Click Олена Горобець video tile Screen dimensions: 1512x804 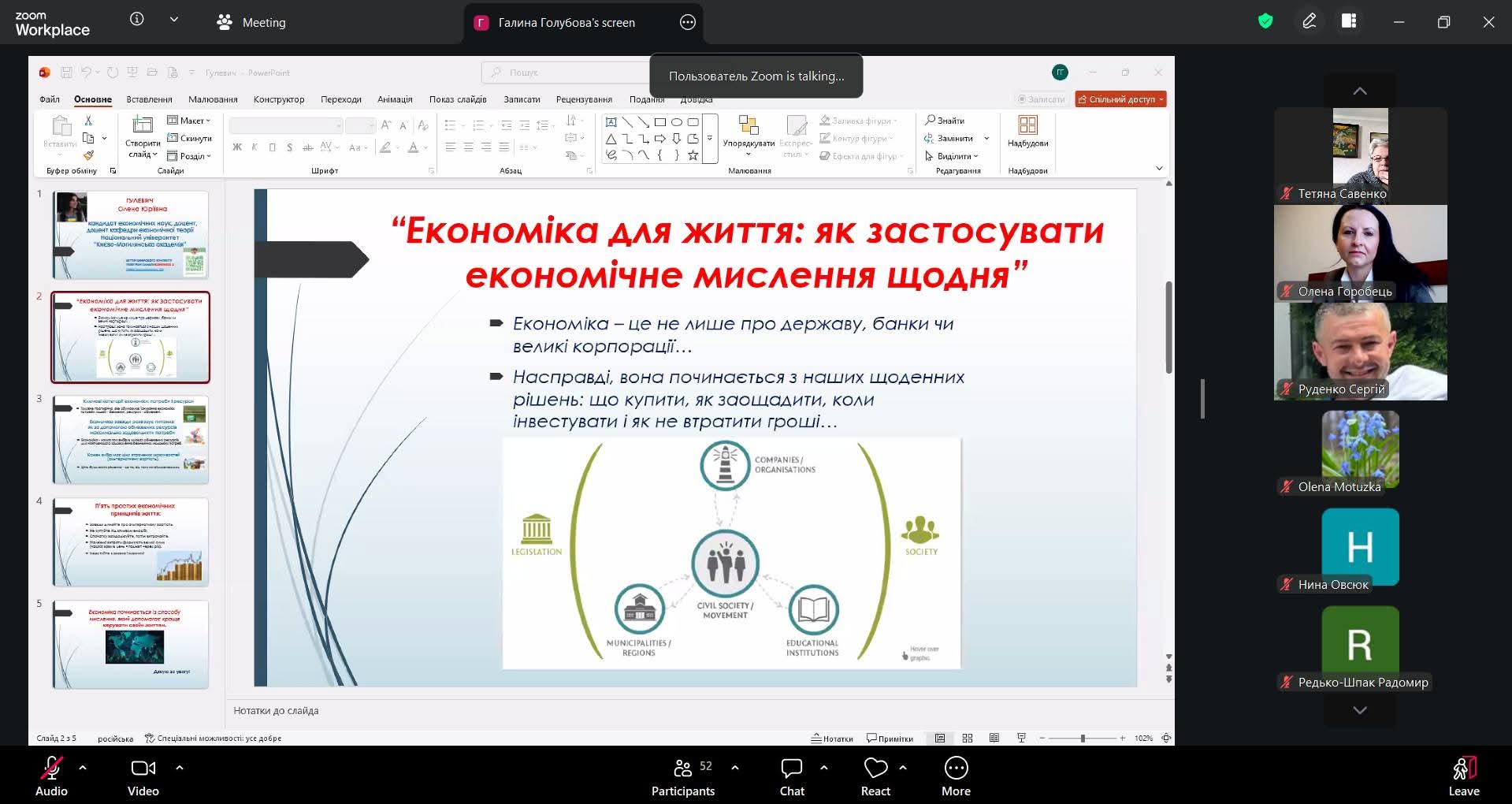pos(1360,253)
